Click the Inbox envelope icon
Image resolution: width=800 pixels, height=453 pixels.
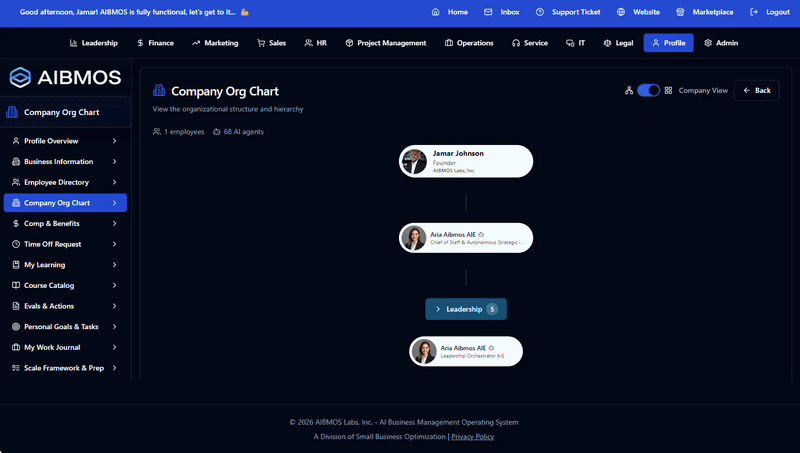tap(488, 12)
